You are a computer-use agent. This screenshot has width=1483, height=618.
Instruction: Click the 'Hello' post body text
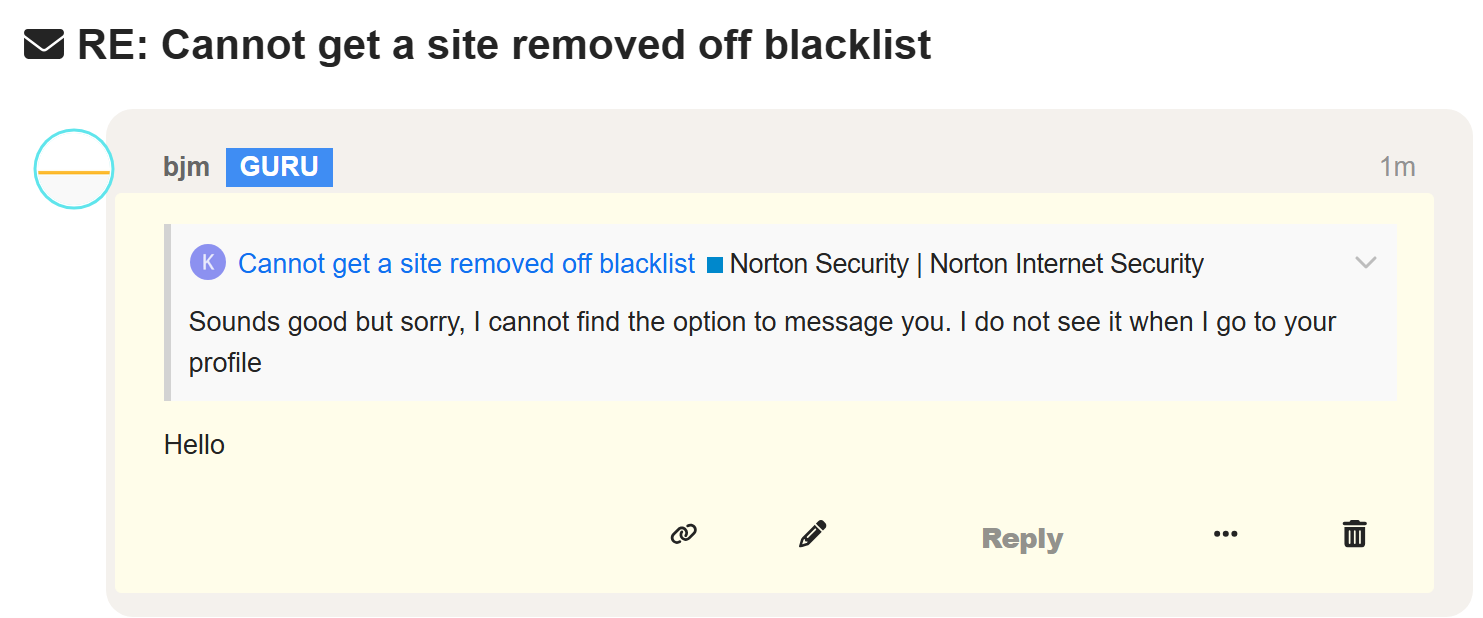tap(194, 445)
